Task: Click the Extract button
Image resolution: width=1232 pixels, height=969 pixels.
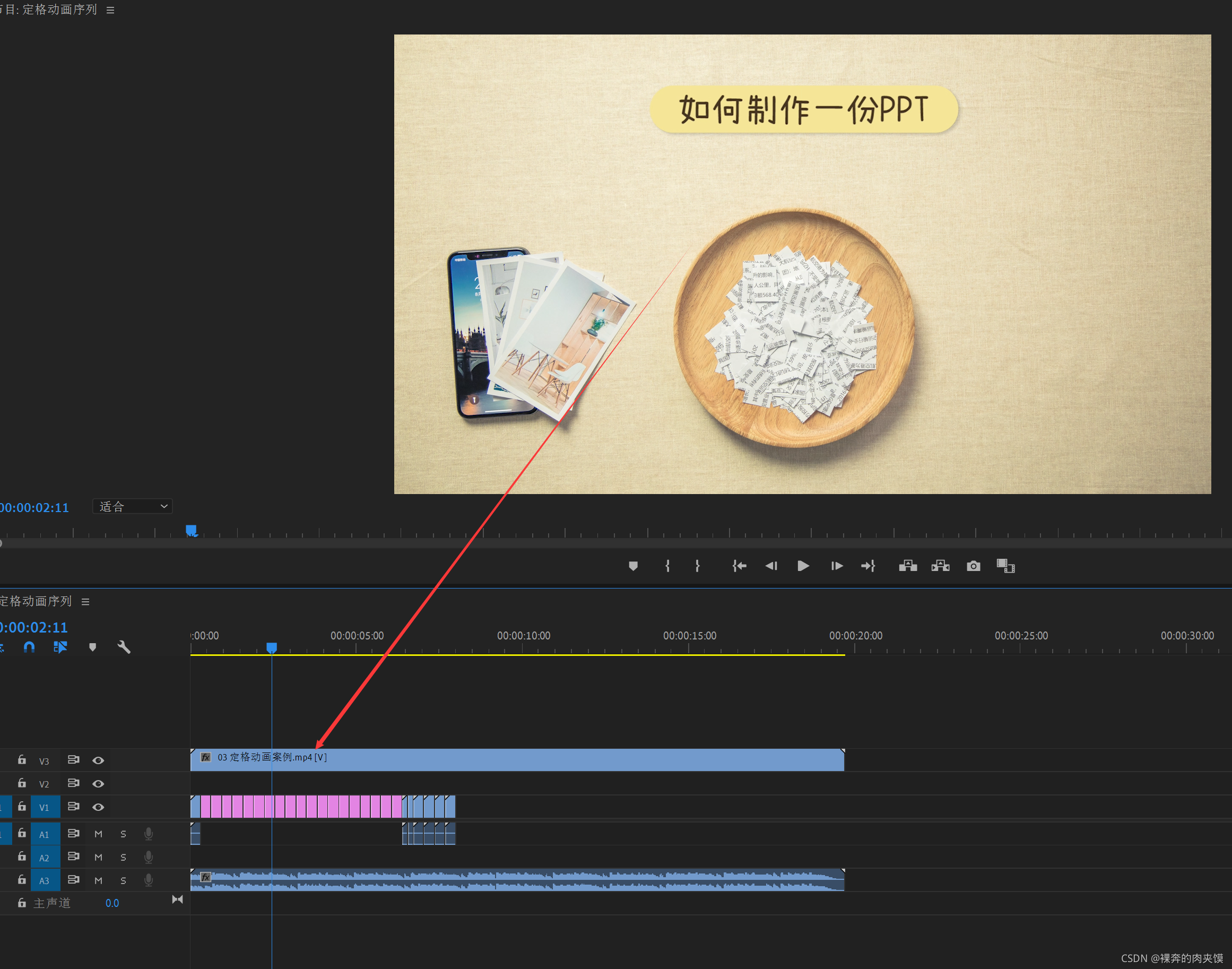Action: point(941,566)
